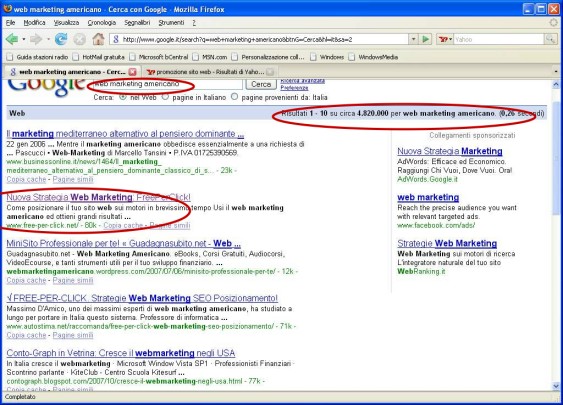Open the WindowsMedia bookmark
Image resolution: width=563 pixels, height=405 pixels.
tap(373, 57)
